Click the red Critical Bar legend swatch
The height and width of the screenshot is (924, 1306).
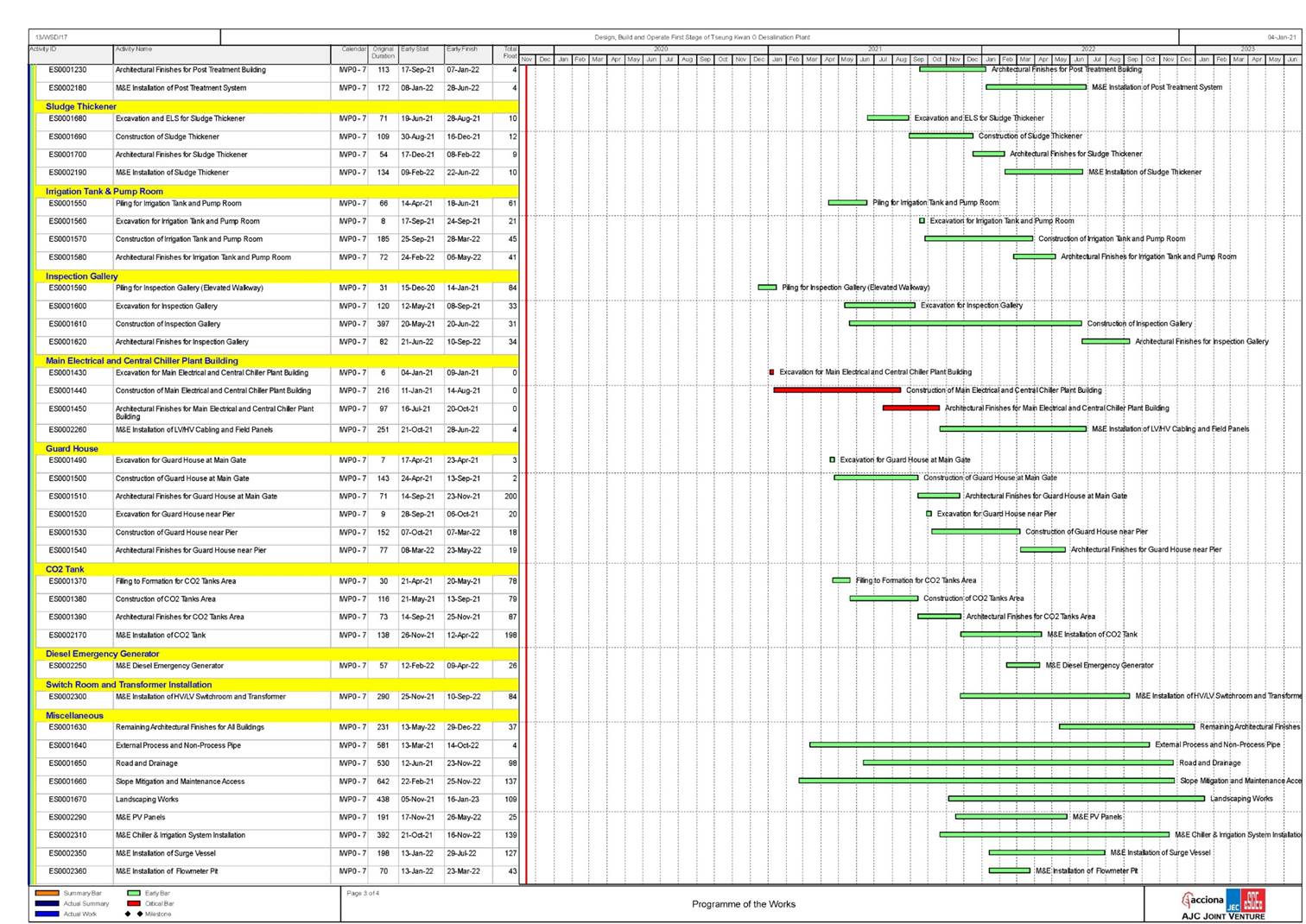click(134, 903)
